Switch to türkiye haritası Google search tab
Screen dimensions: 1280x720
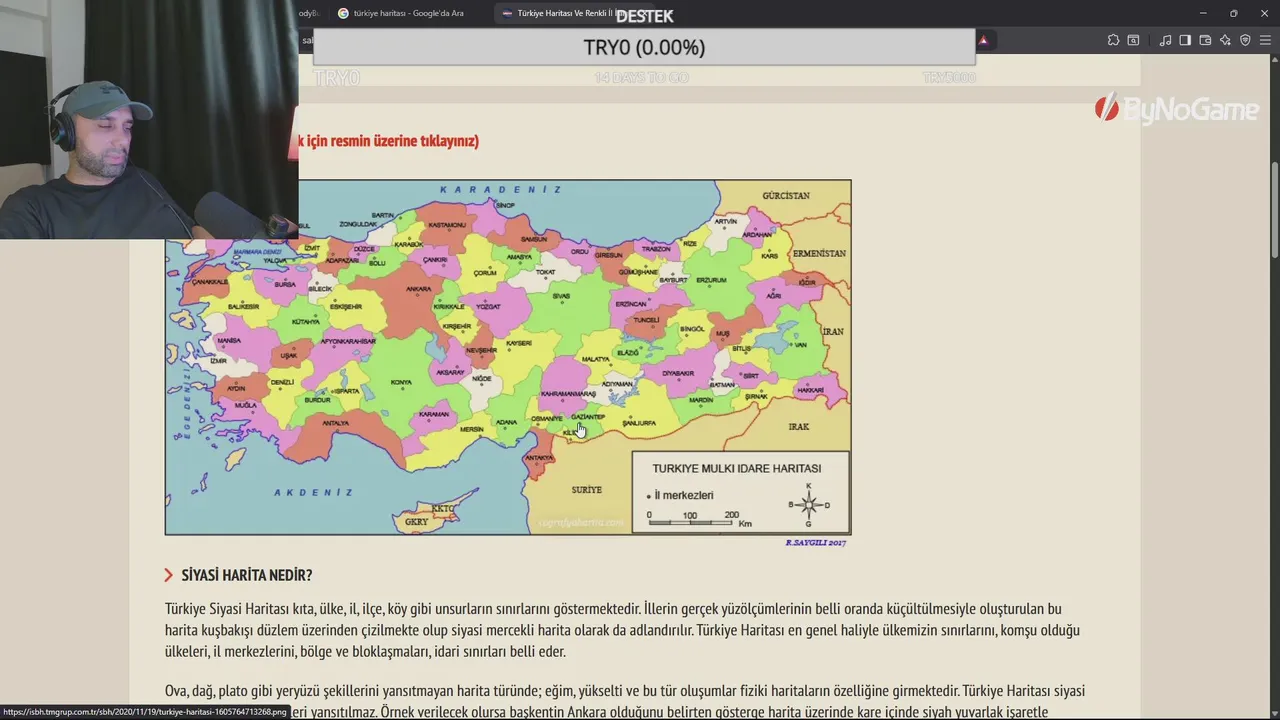coord(408,13)
